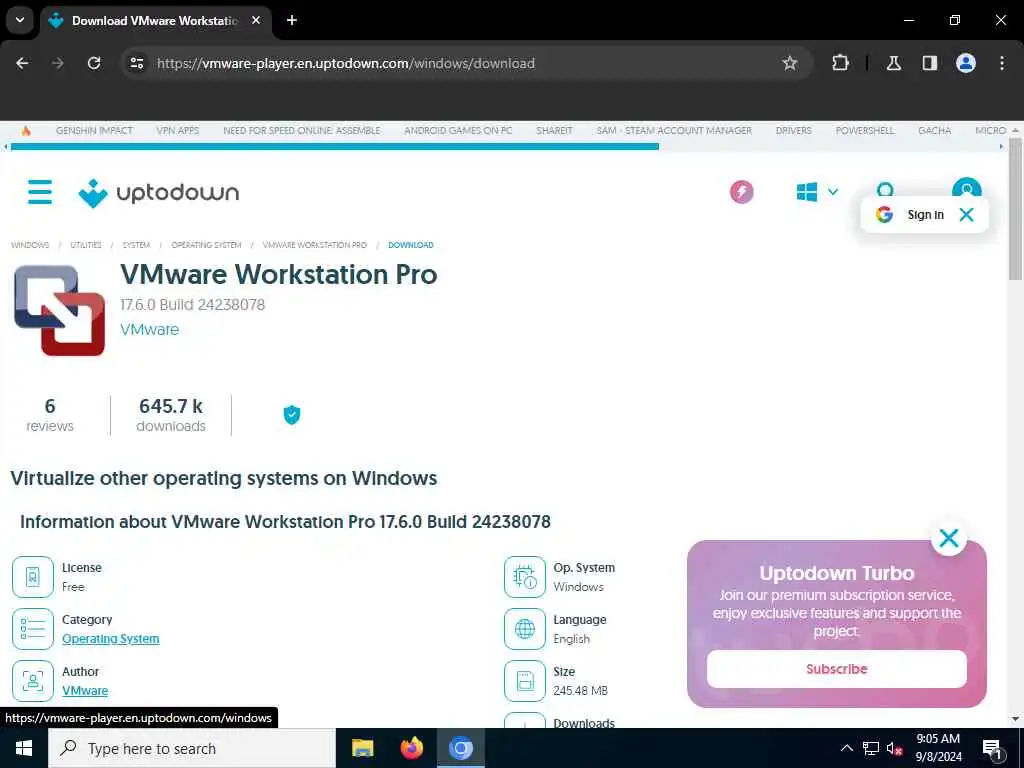Open GACHA trending link
The image size is (1024, 768).
[935, 131]
